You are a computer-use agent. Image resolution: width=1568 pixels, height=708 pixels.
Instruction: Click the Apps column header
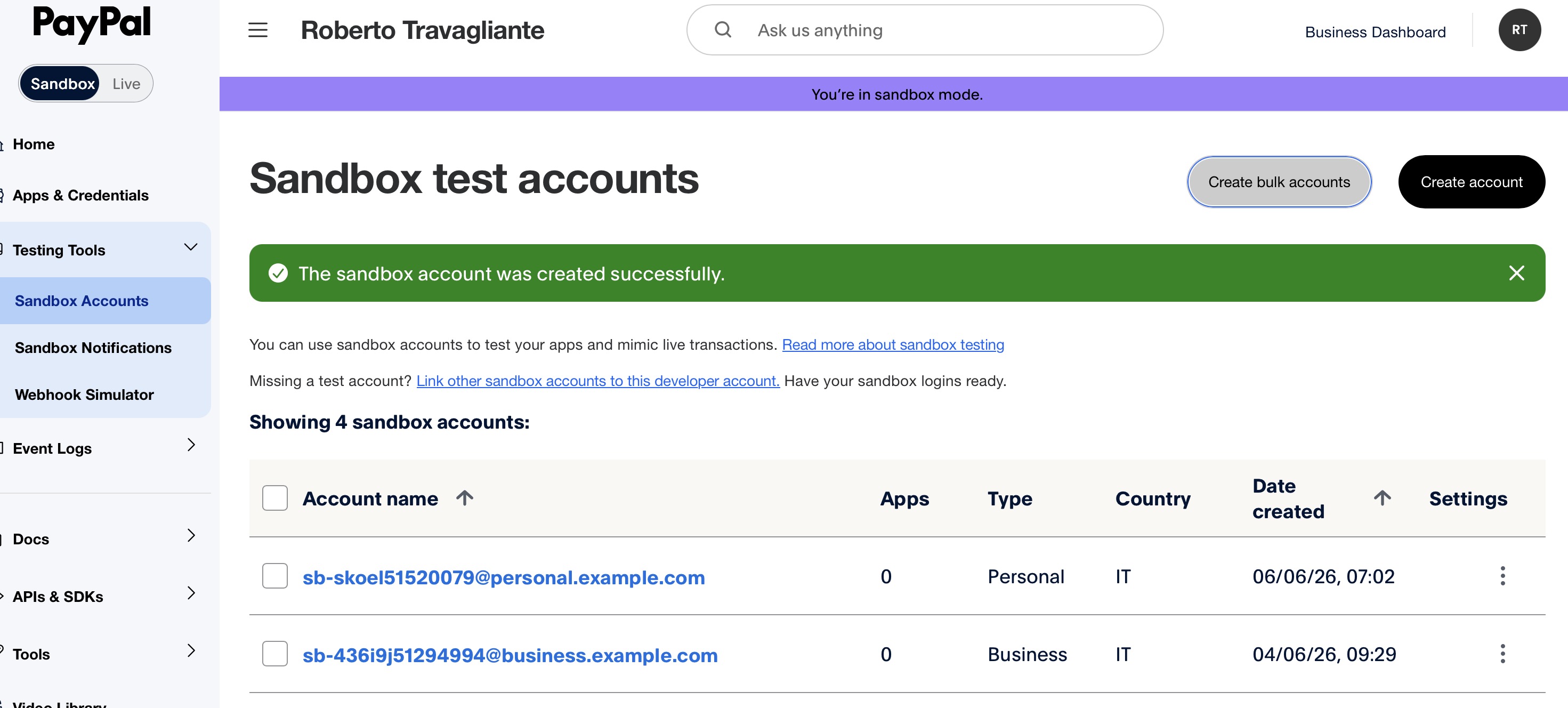point(904,498)
